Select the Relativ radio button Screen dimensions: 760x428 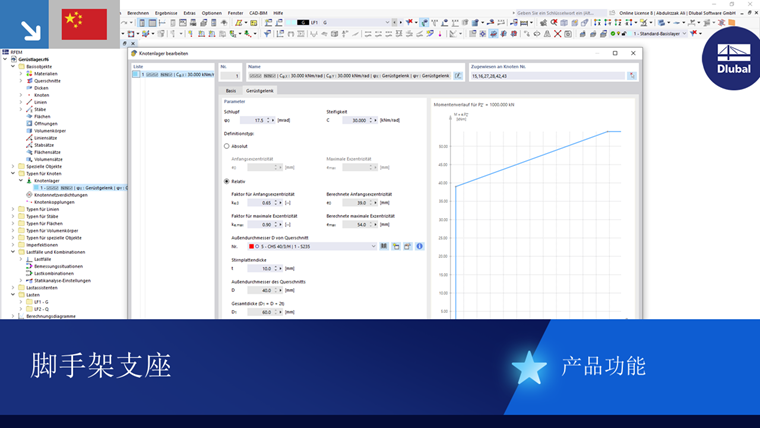(226, 181)
